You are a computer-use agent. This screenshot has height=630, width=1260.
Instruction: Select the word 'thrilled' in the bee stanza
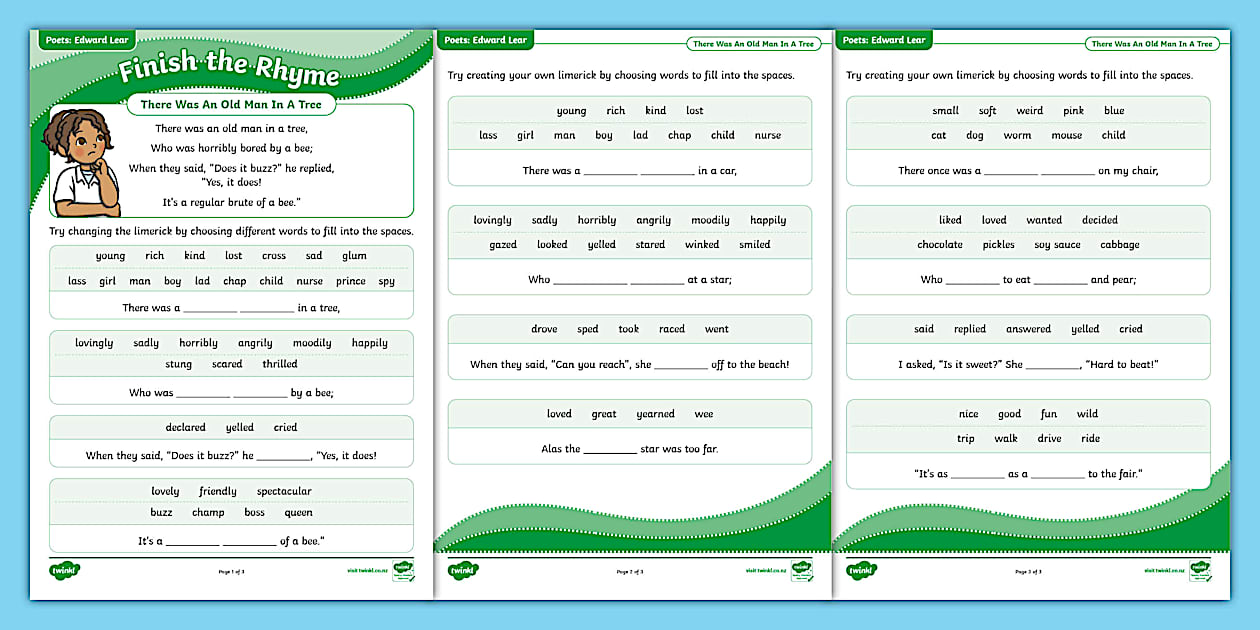point(279,363)
